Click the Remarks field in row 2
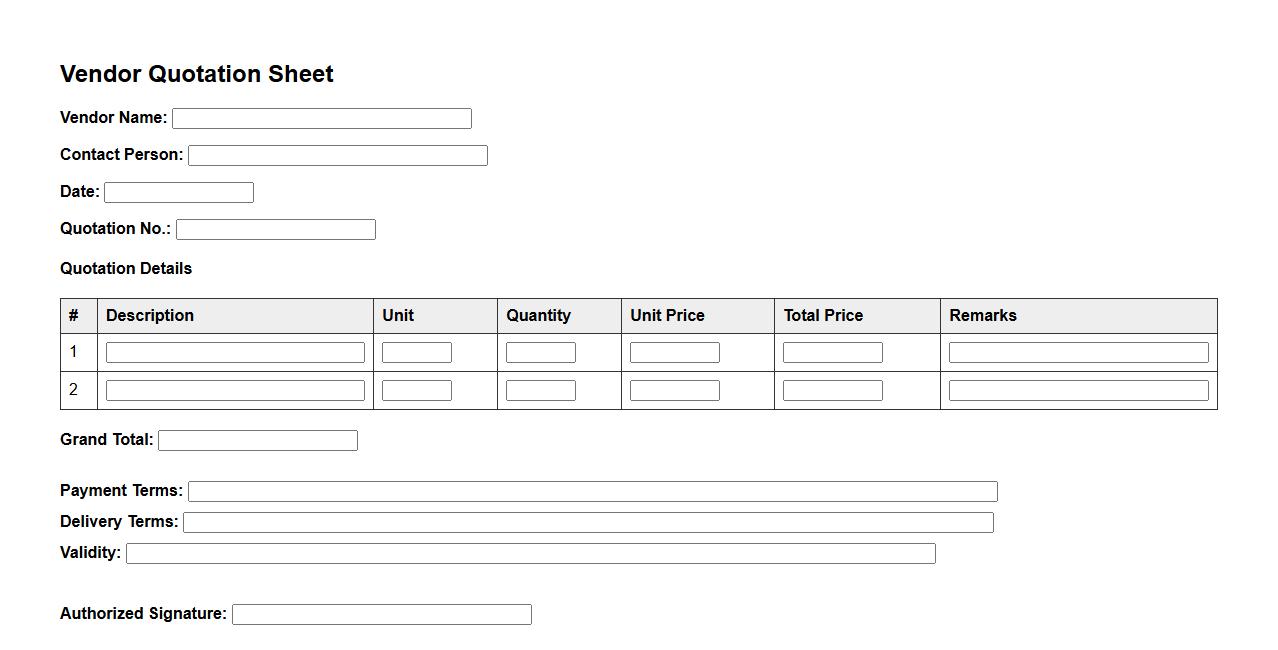 [1078, 390]
